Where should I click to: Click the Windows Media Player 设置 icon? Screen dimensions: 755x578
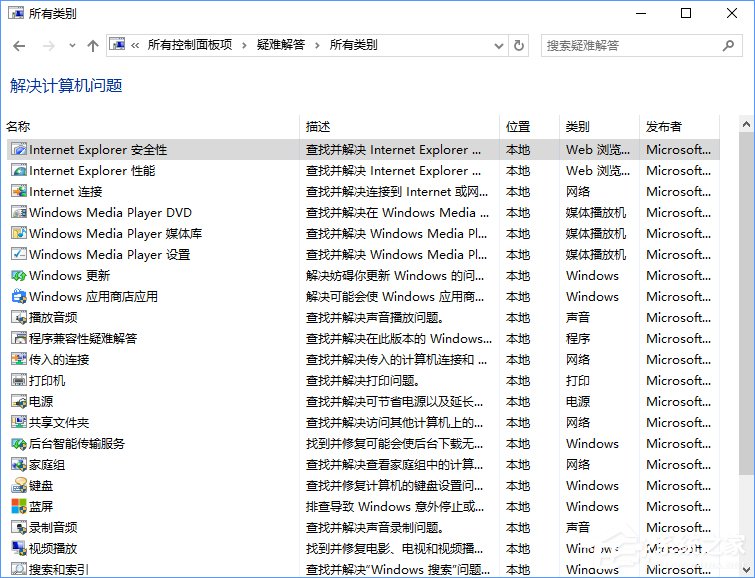click(x=19, y=254)
